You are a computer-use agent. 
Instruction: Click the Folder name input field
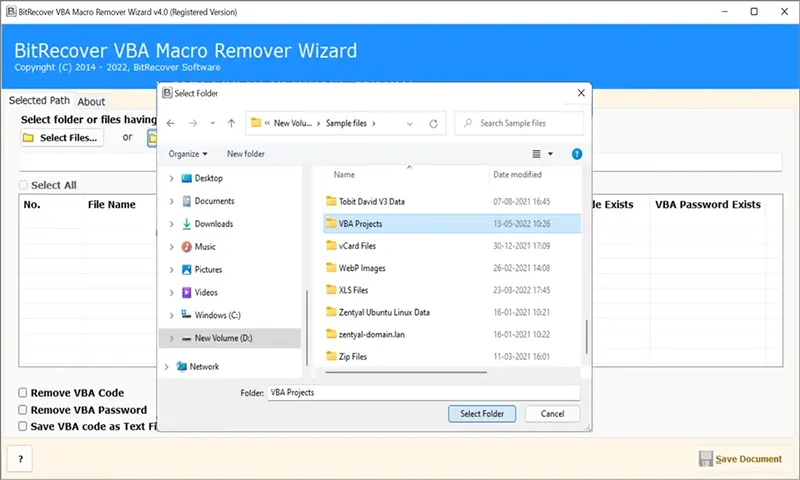pos(424,393)
